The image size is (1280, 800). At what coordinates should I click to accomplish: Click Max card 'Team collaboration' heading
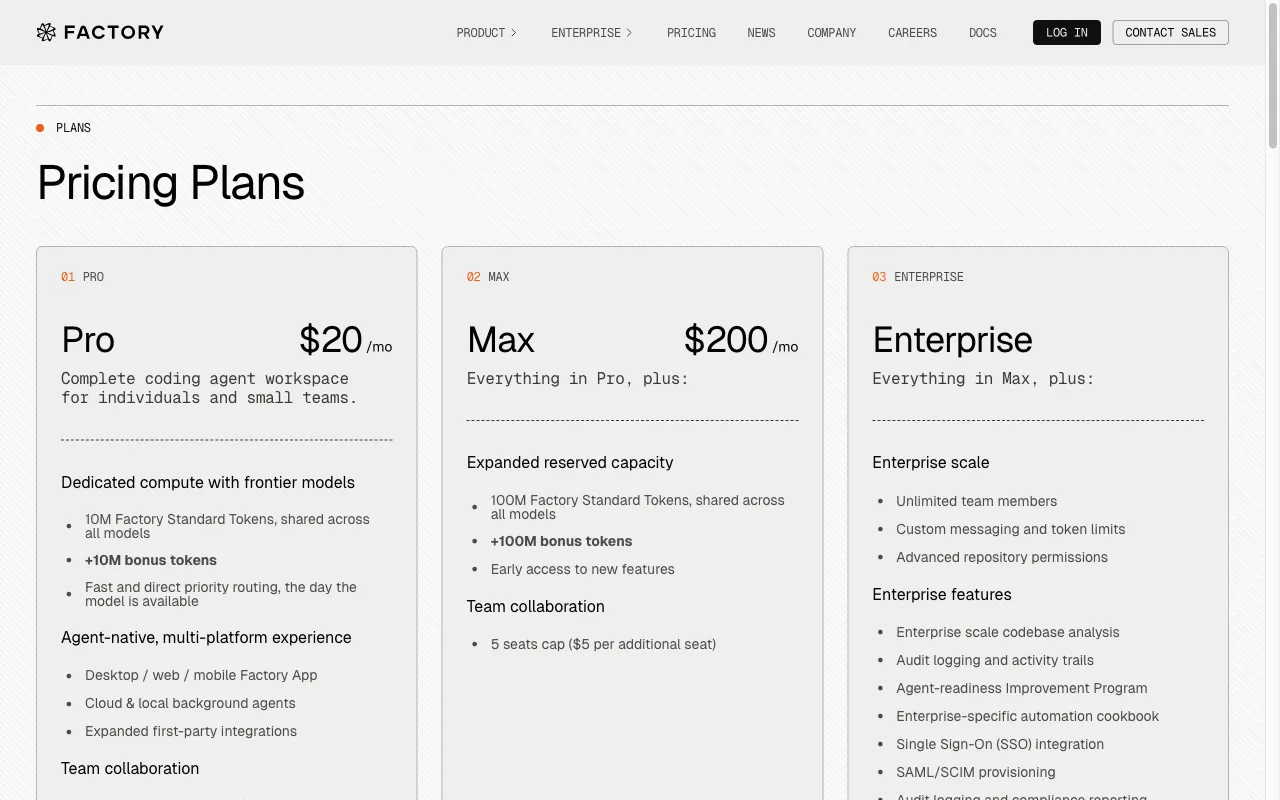[x=536, y=607]
